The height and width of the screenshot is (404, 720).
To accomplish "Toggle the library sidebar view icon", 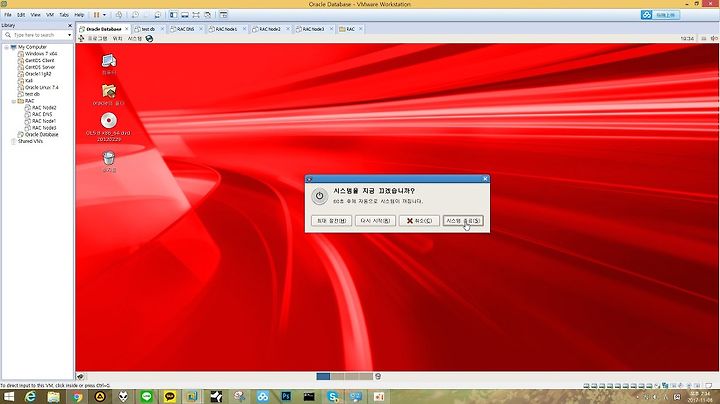I will tap(174, 15).
